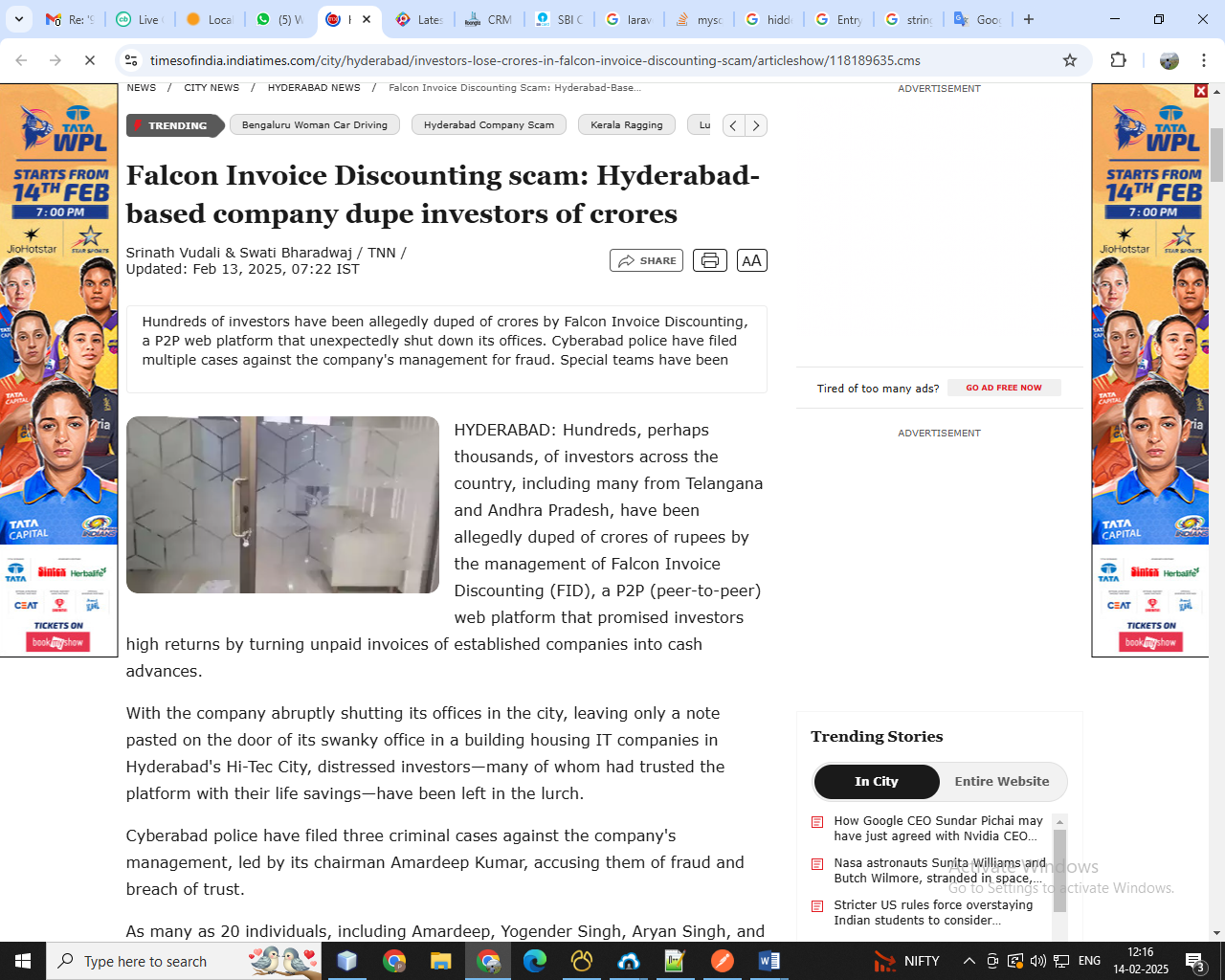Open the NEWS breadcrumb link
This screenshot has height=980, width=1225.
coord(141,88)
